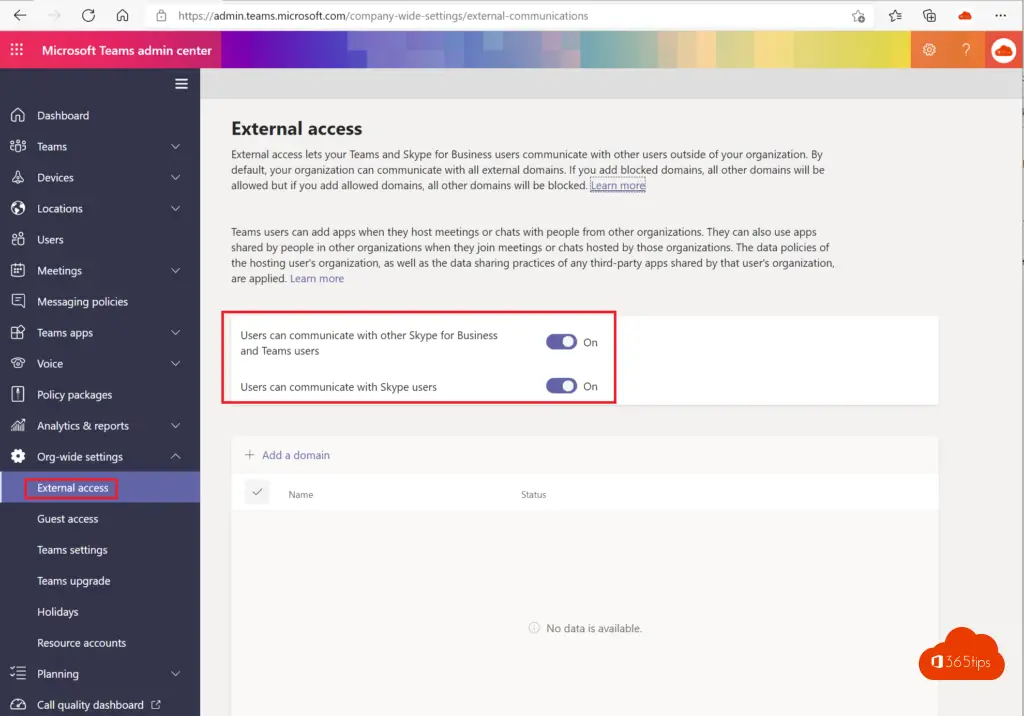Screen dimensions: 1024x716
Task: Click the Dashboard home icon
Action: click(x=17, y=116)
